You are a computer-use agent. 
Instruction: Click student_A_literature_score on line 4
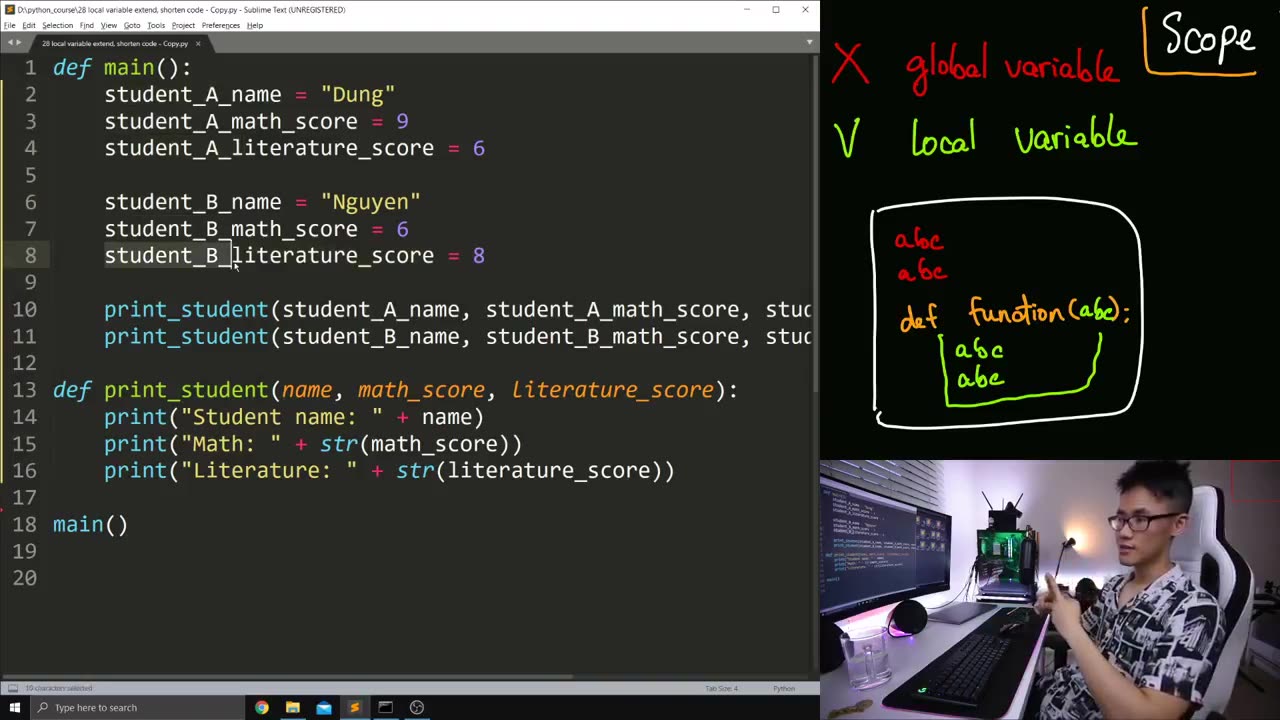(269, 148)
